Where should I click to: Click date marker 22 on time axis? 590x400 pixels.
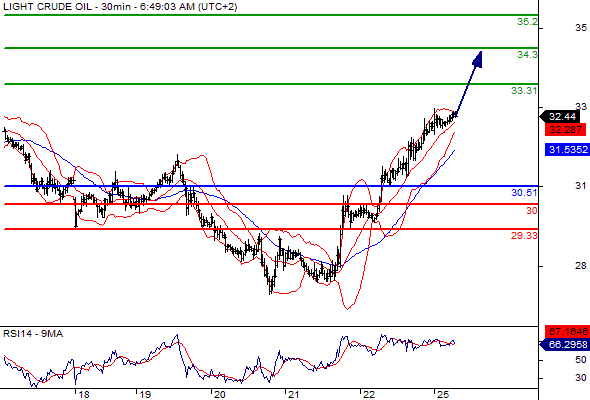369,394
